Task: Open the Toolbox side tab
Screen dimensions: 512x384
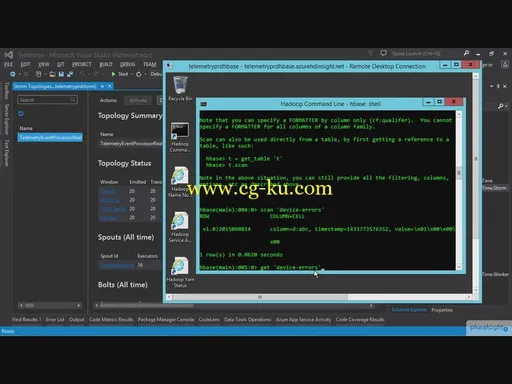Action: point(7,91)
